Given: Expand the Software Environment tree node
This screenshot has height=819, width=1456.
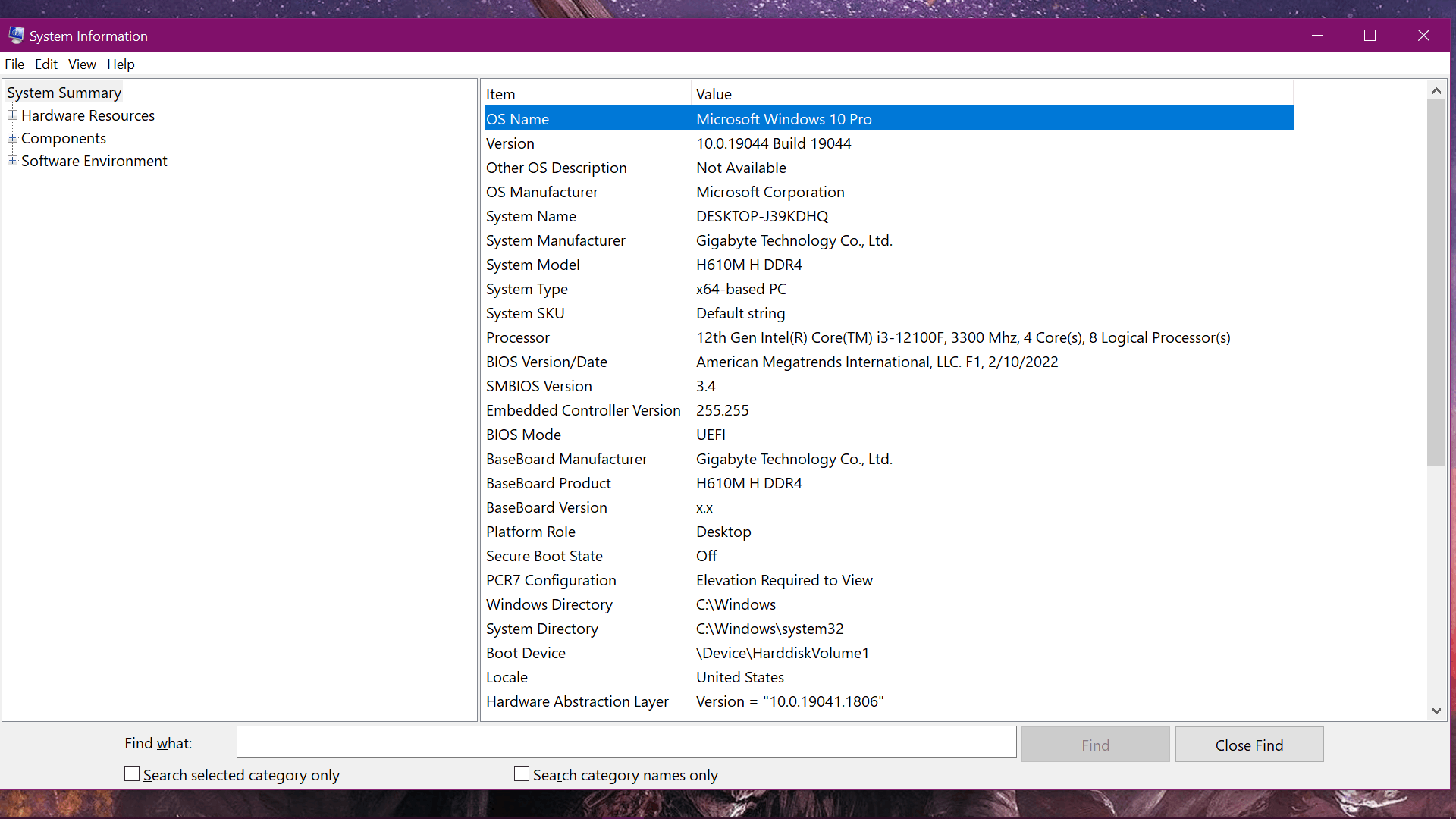Looking at the screenshot, I should point(12,161).
